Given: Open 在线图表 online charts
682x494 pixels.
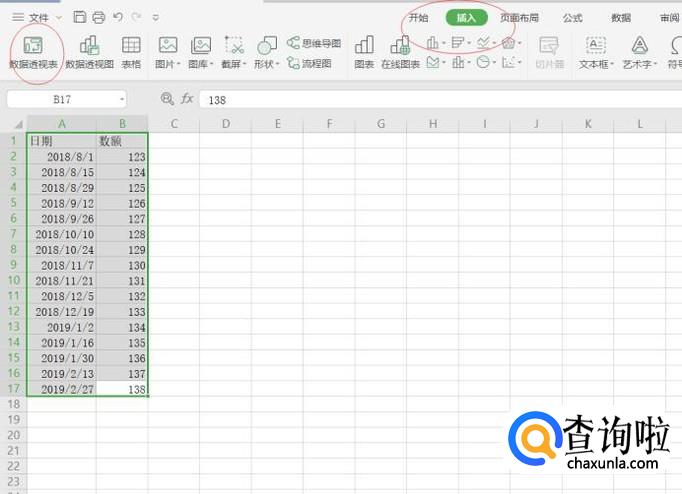Looking at the screenshot, I should coord(400,48).
